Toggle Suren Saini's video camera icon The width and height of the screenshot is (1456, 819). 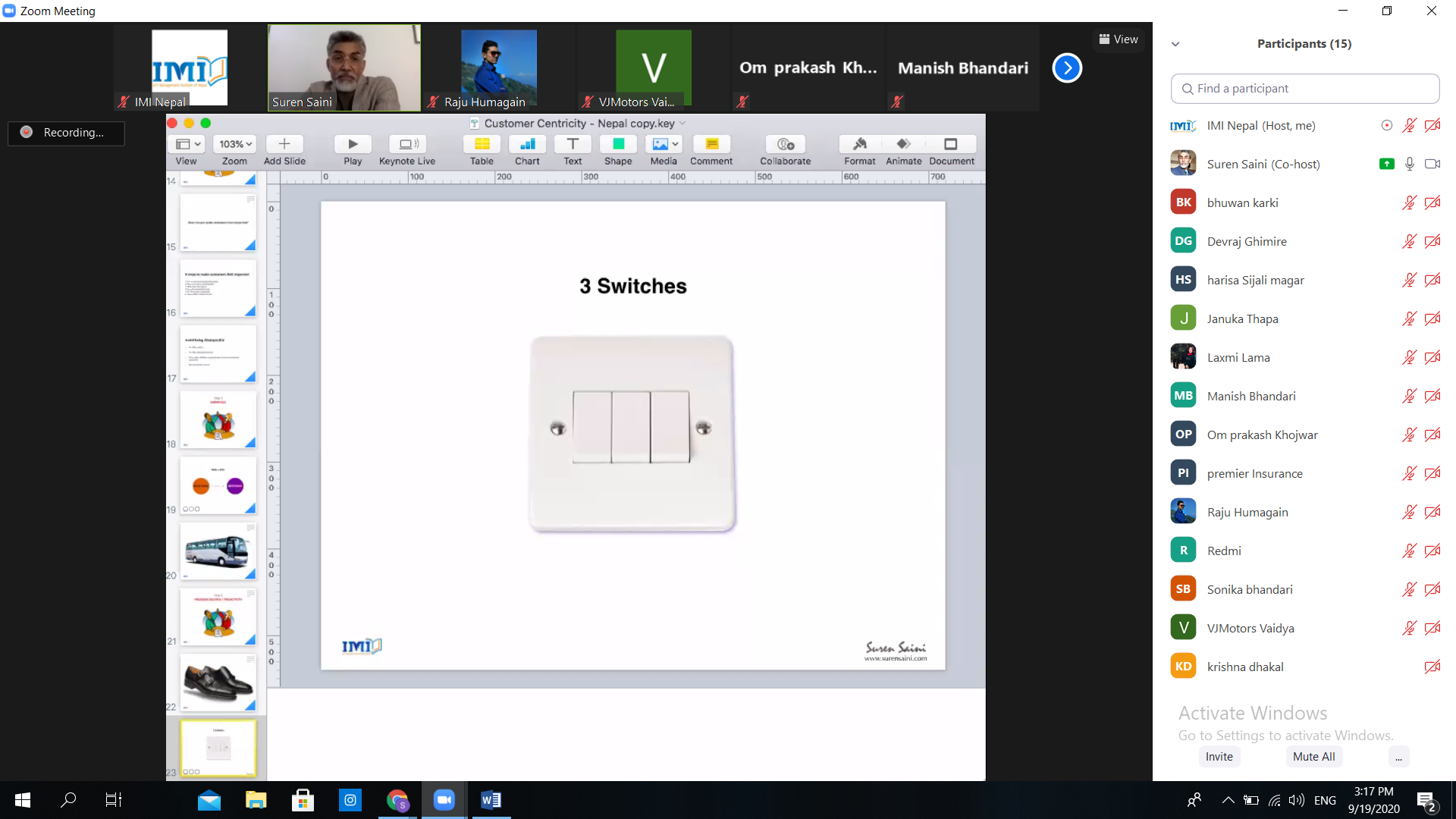1432,164
